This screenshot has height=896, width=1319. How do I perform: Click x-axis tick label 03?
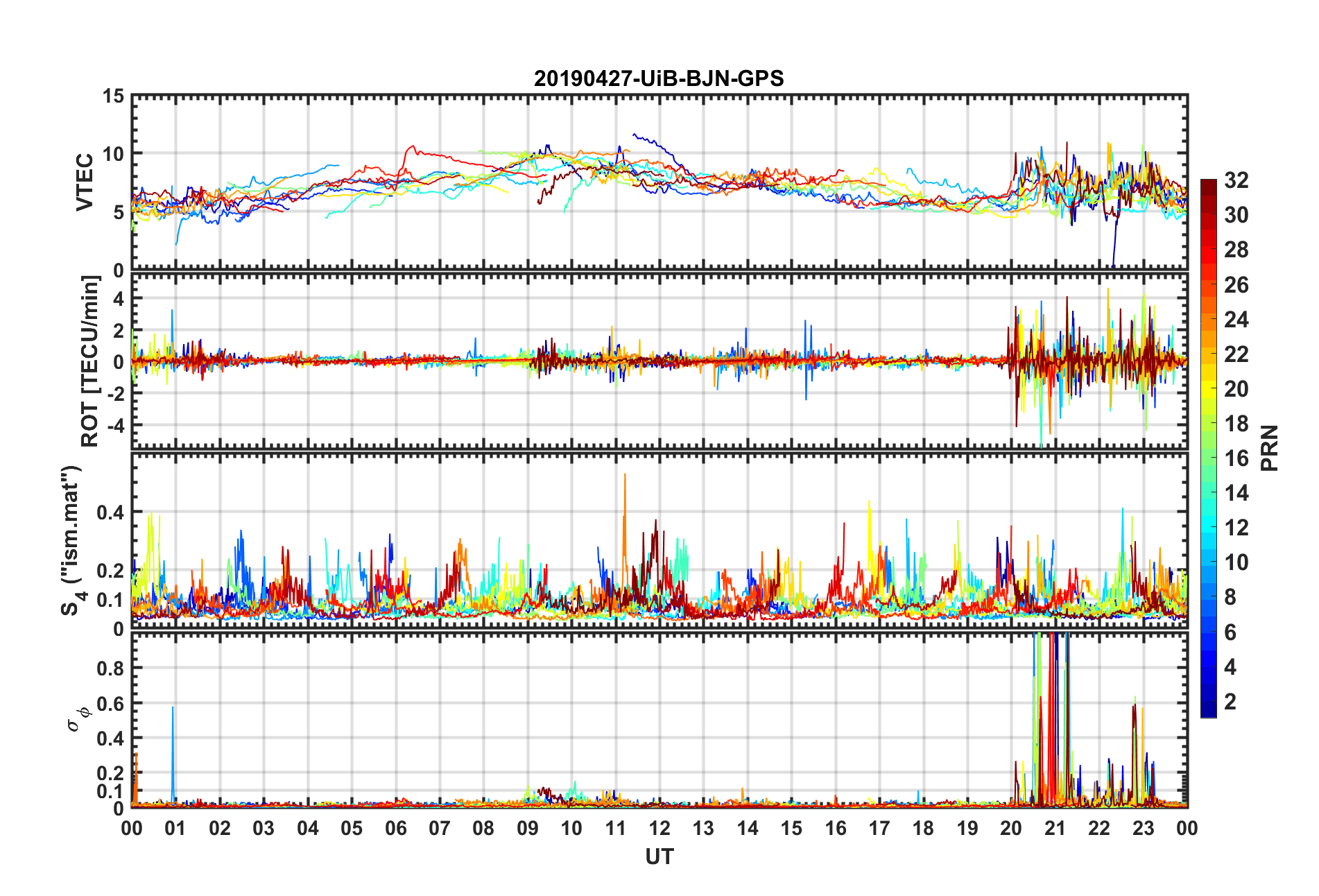pos(264,828)
